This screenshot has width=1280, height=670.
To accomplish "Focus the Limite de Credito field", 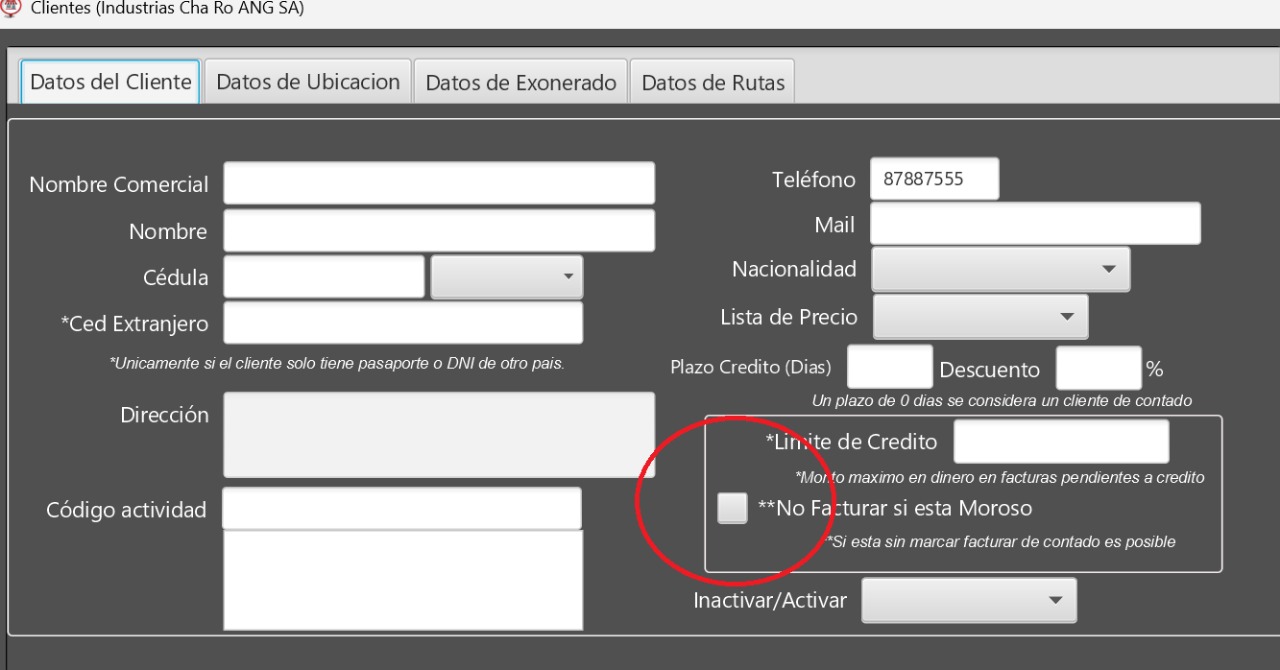I will [1061, 442].
